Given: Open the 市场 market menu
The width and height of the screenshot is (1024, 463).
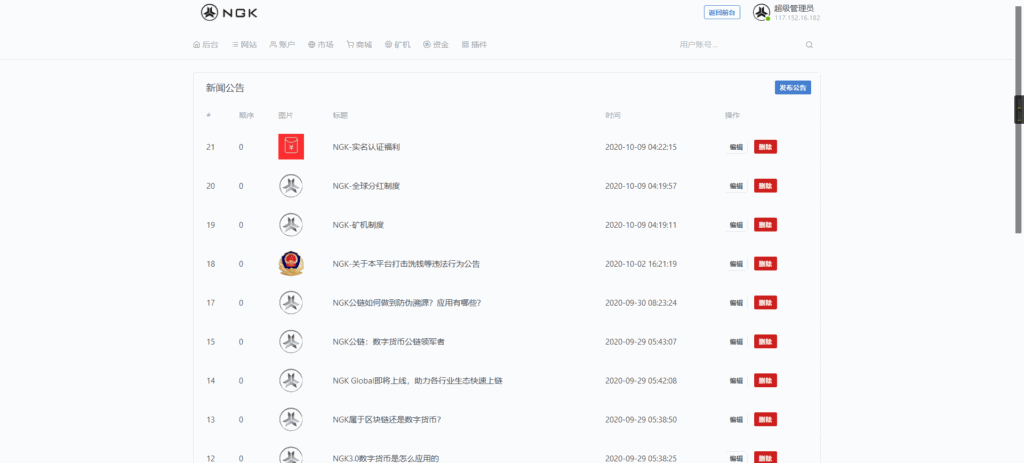Looking at the screenshot, I should tap(321, 45).
